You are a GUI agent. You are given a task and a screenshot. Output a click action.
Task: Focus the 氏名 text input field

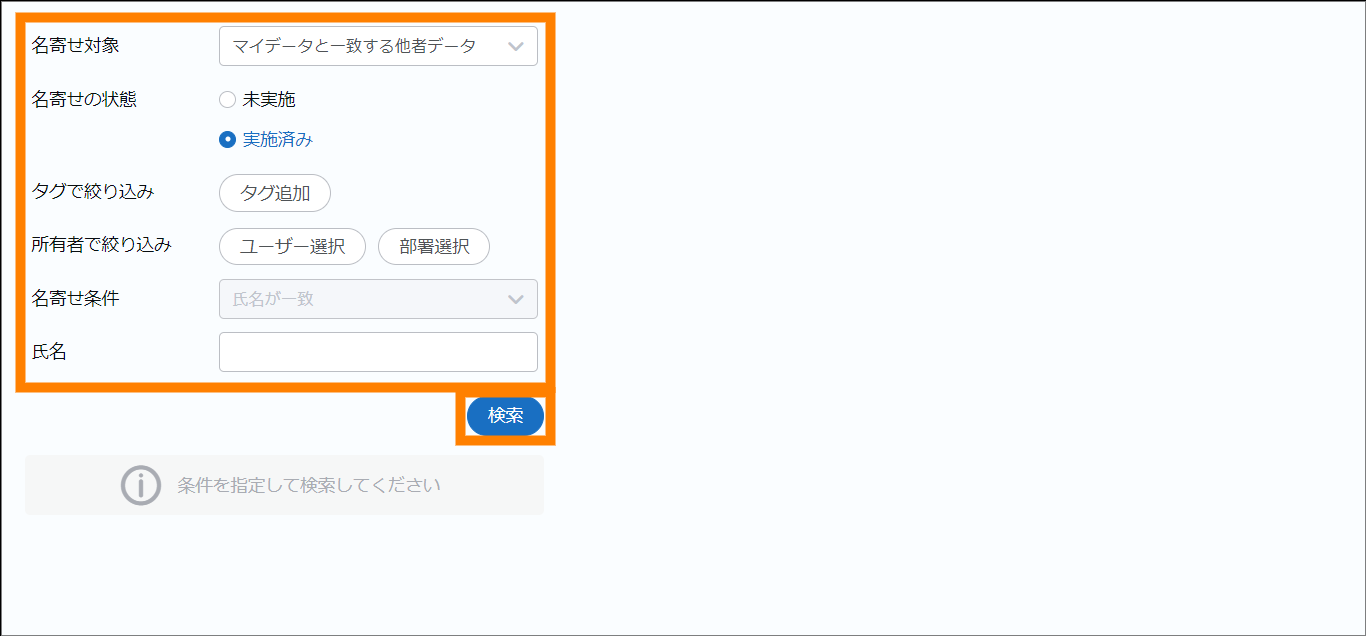click(x=378, y=352)
